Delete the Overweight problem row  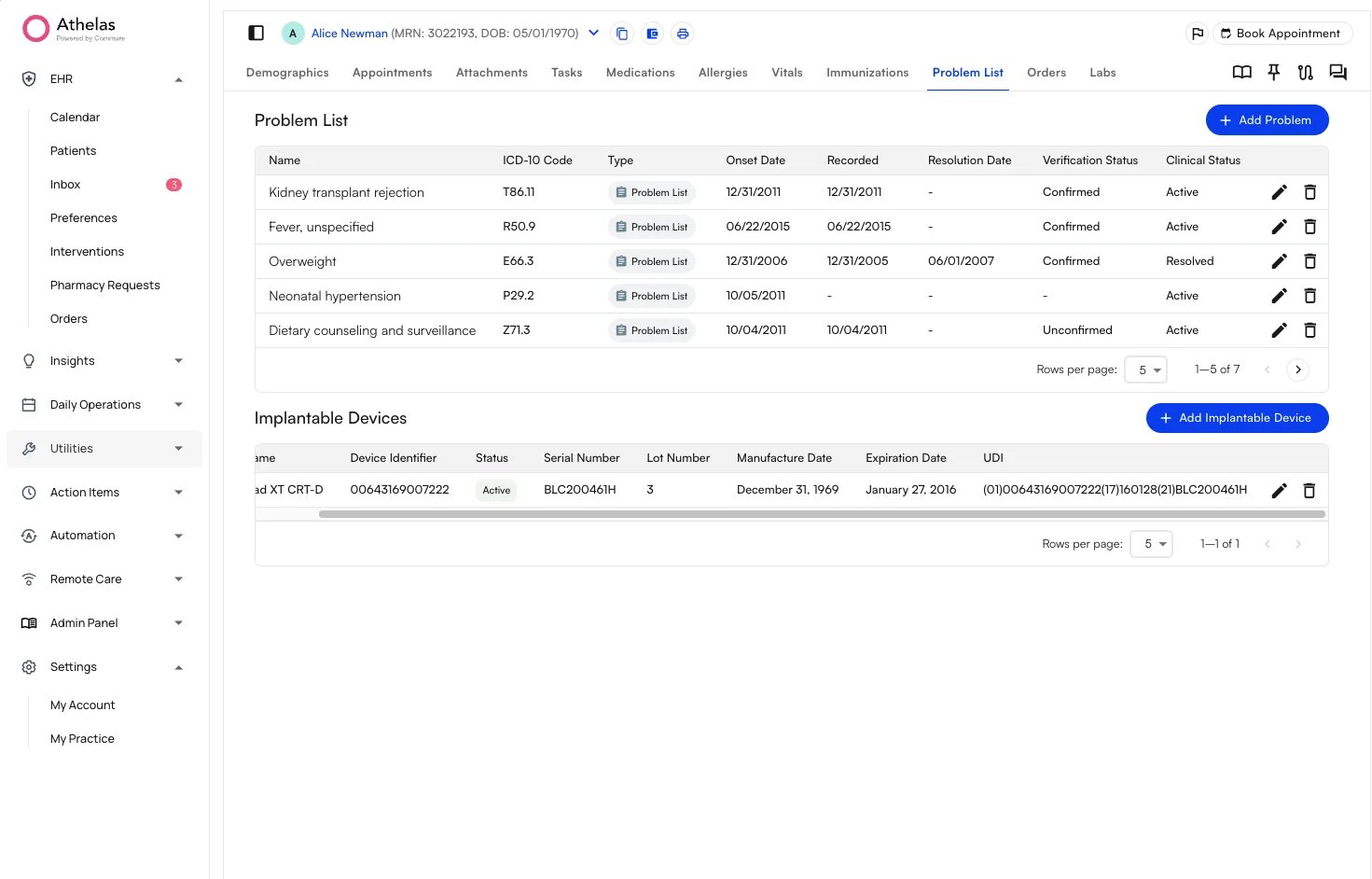point(1310,261)
